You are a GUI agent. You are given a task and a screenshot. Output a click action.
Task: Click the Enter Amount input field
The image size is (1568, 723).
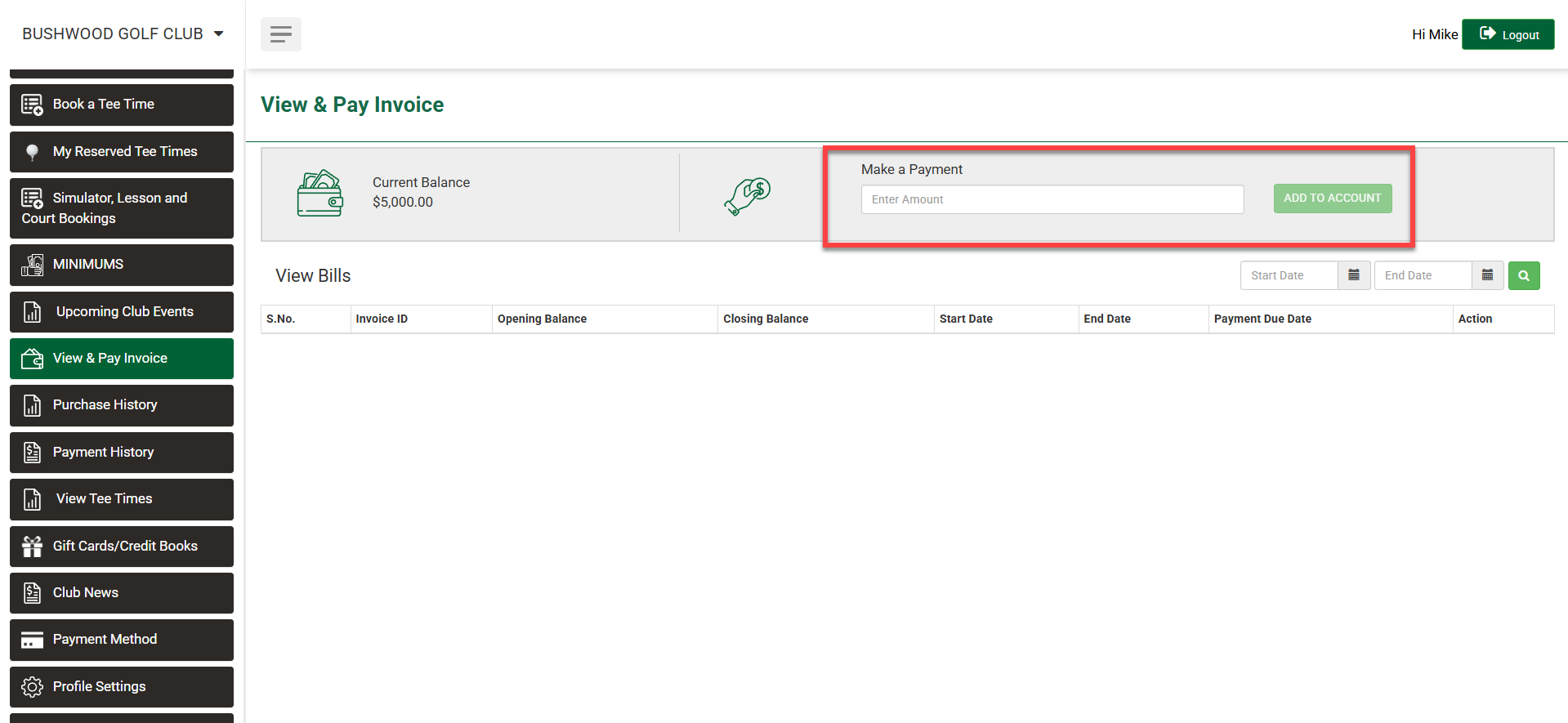click(1052, 199)
